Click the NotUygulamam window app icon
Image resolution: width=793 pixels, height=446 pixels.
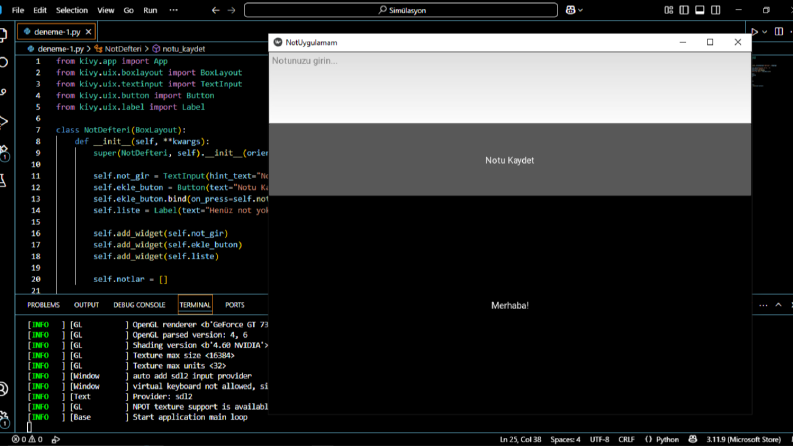(x=278, y=42)
